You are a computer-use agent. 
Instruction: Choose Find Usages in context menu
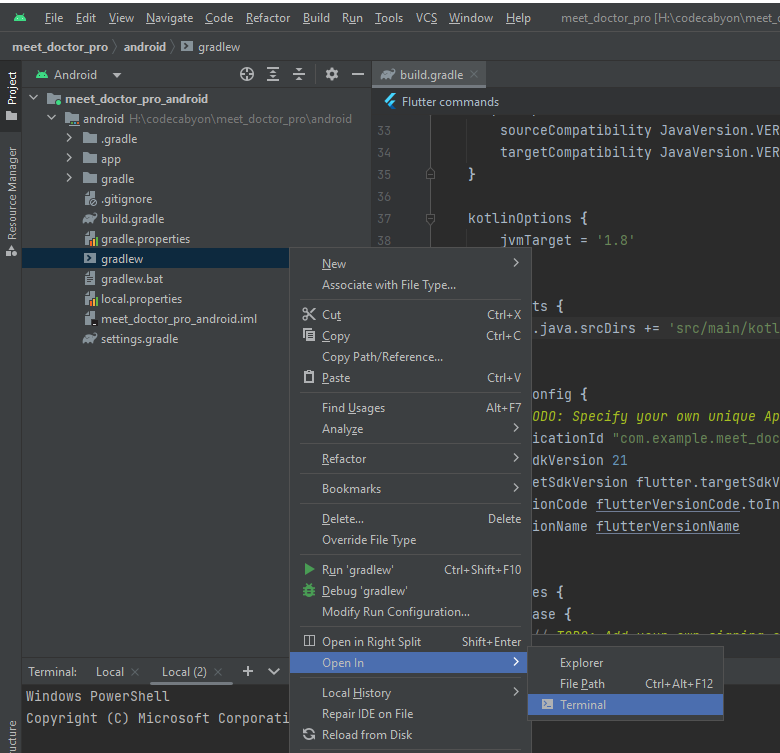coord(411,408)
